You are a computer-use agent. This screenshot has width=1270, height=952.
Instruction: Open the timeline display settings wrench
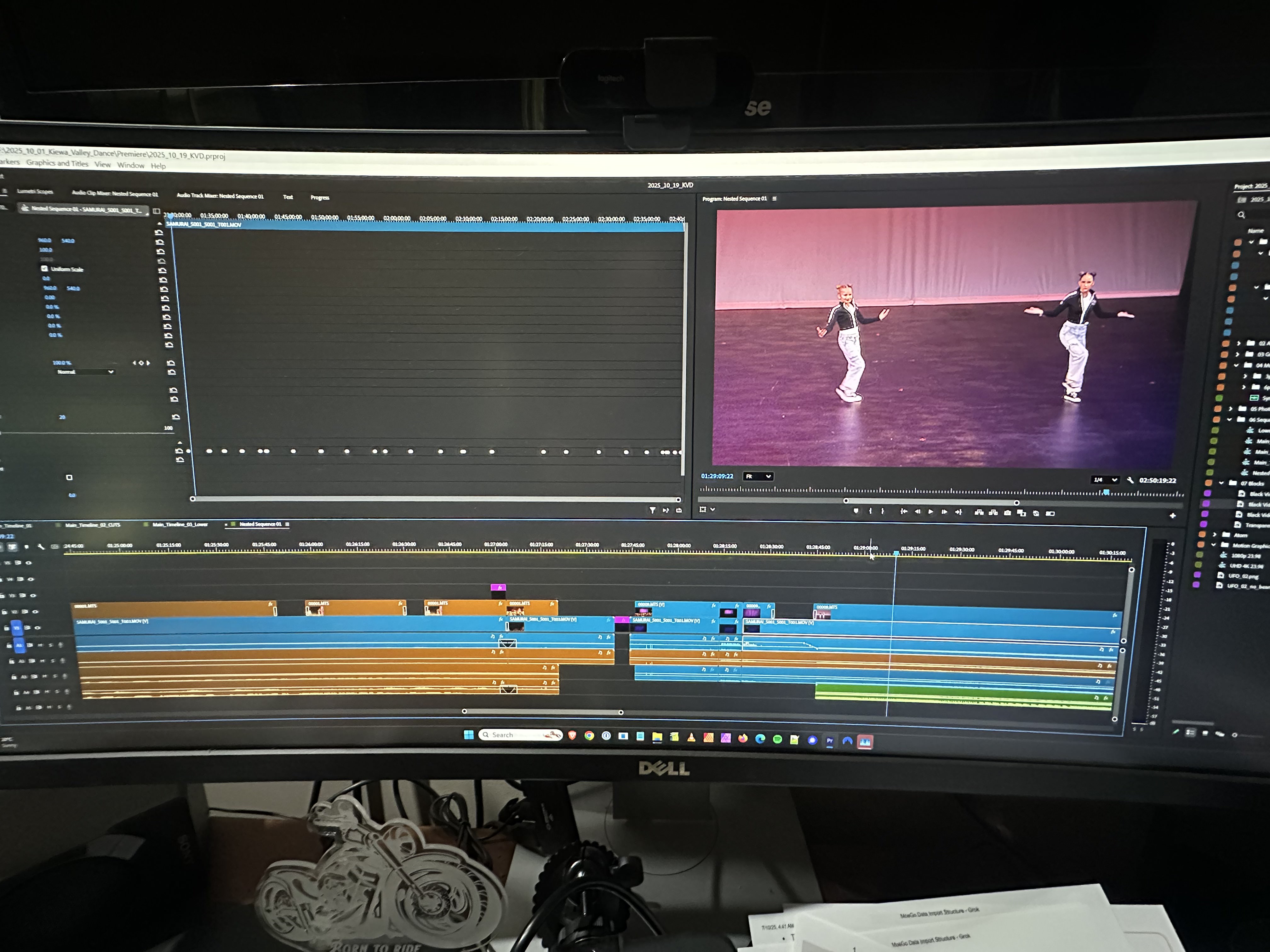[x=41, y=547]
